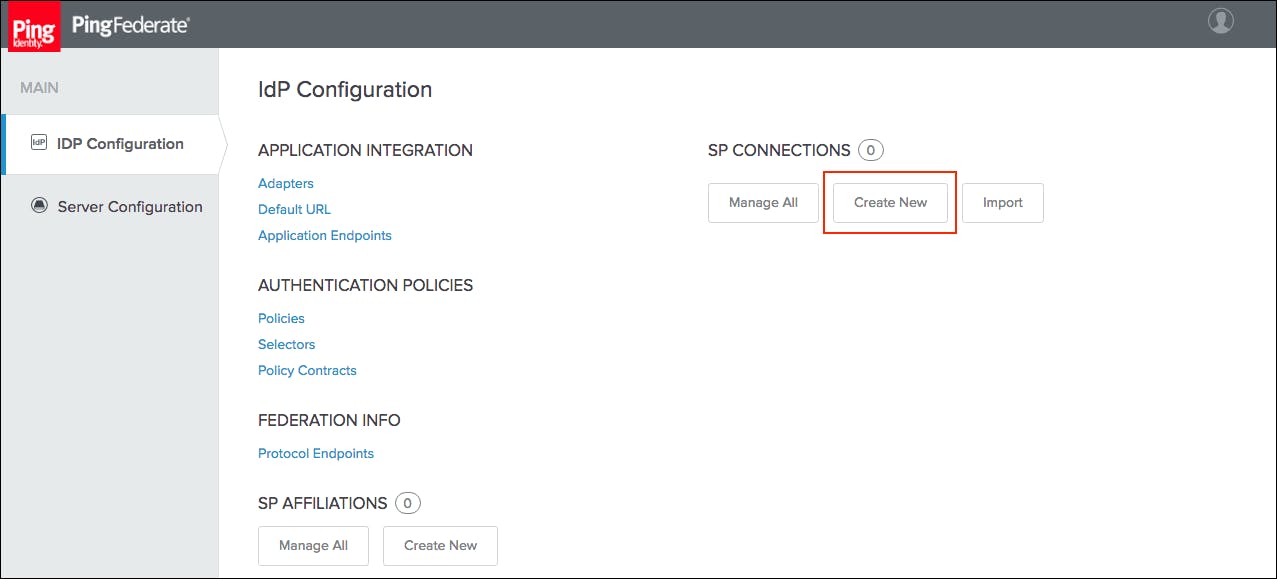Viewport: 1277px width, 579px height.
Task: Click Manage All under SP Affiliations
Action: [x=313, y=546]
